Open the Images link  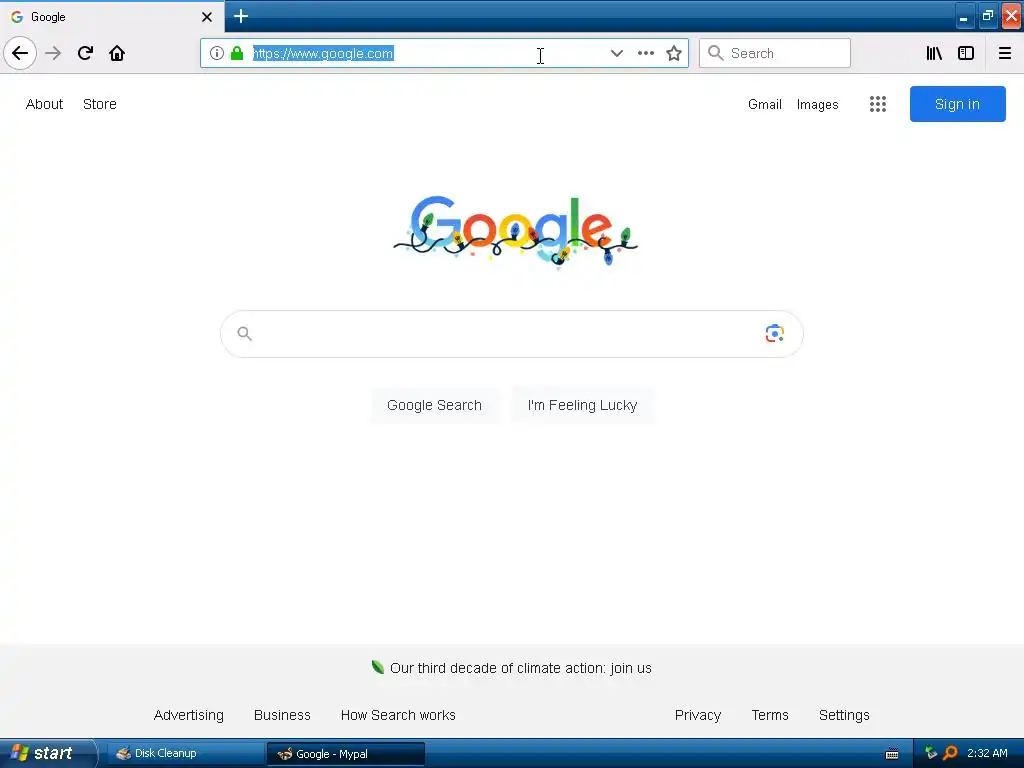(817, 104)
